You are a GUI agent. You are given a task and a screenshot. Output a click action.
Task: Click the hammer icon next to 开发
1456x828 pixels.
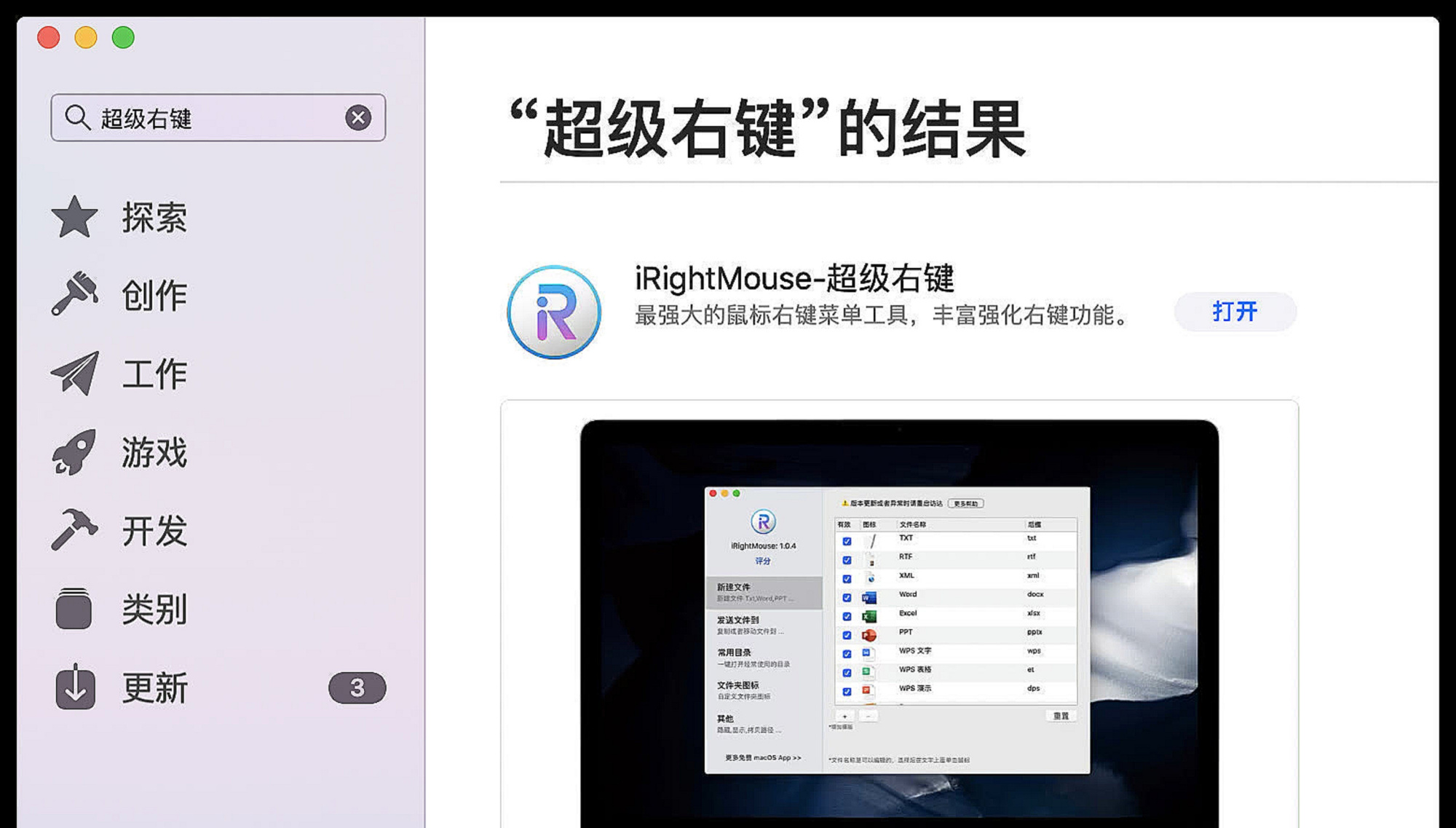[x=74, y=529]
